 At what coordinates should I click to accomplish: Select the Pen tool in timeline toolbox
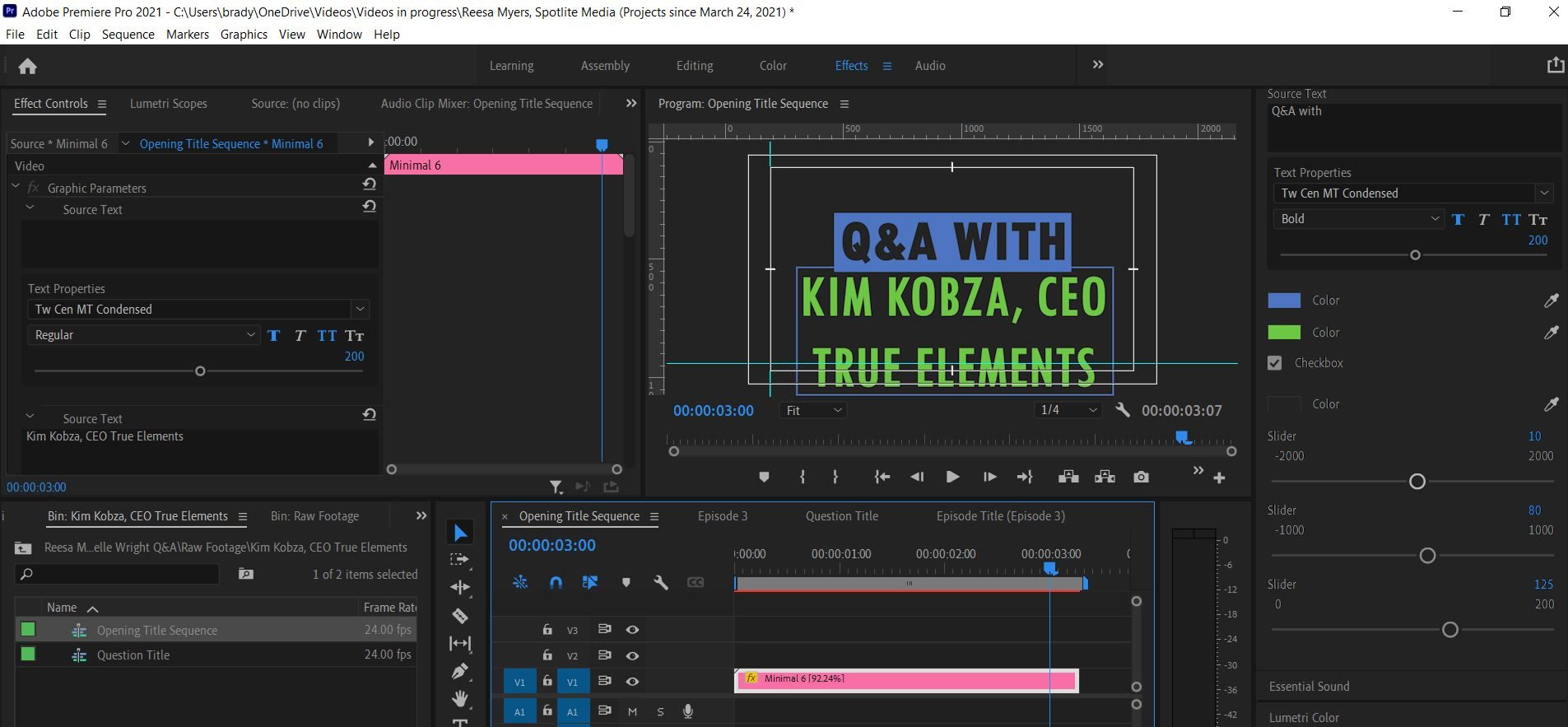pos(460,671)
